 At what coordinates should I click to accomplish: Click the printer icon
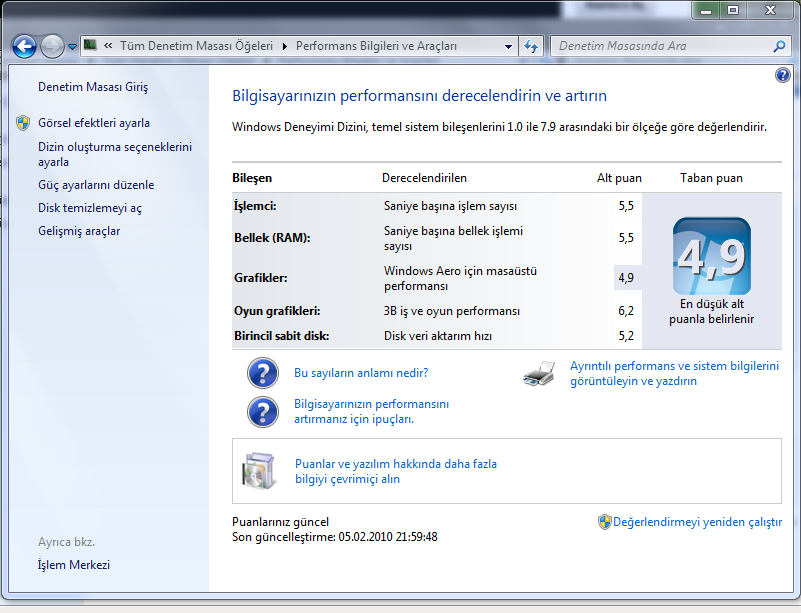tap(539, 373)
